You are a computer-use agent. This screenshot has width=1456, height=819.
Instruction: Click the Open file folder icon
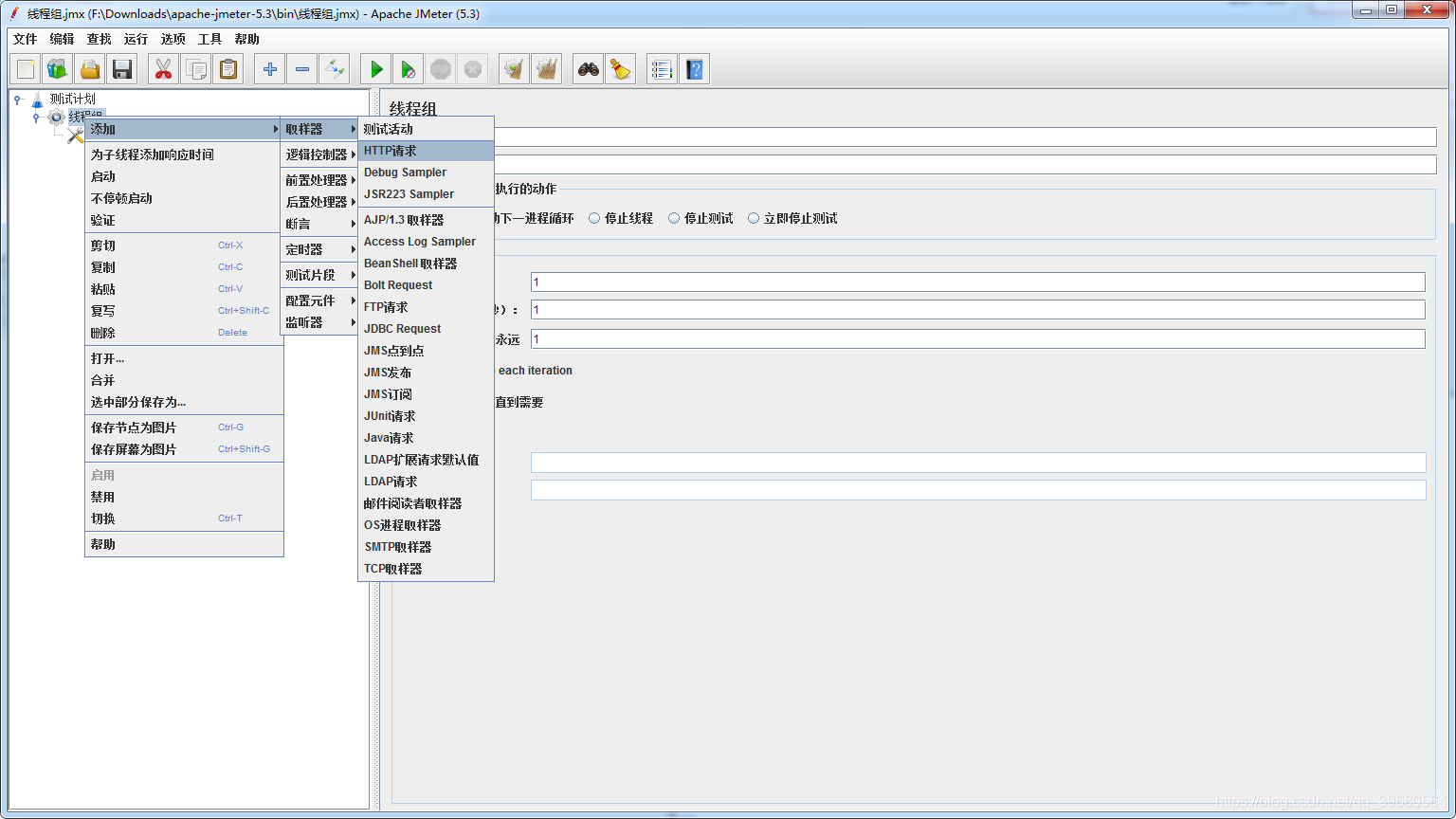(90, 69)
